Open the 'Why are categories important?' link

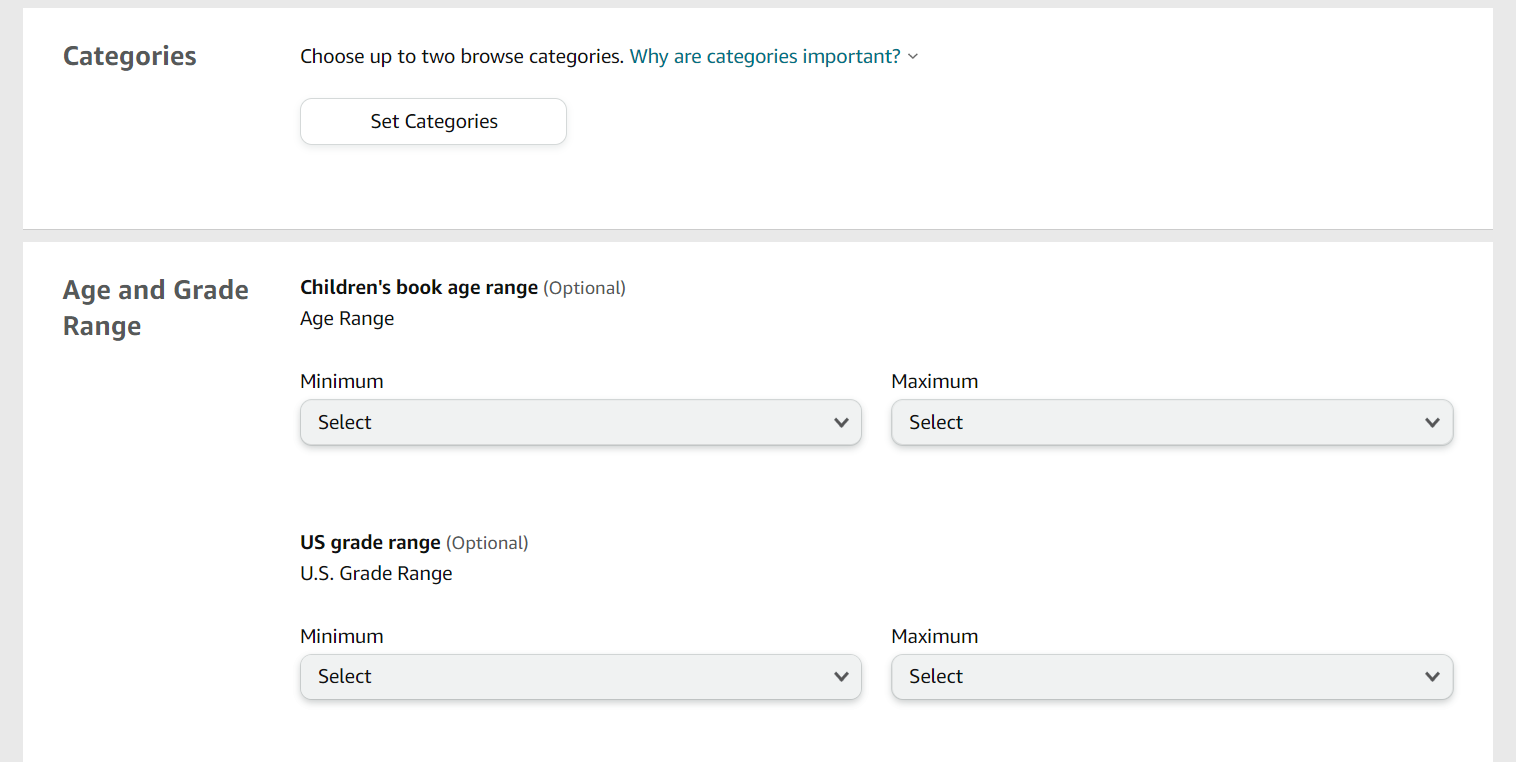coord(764,56)
